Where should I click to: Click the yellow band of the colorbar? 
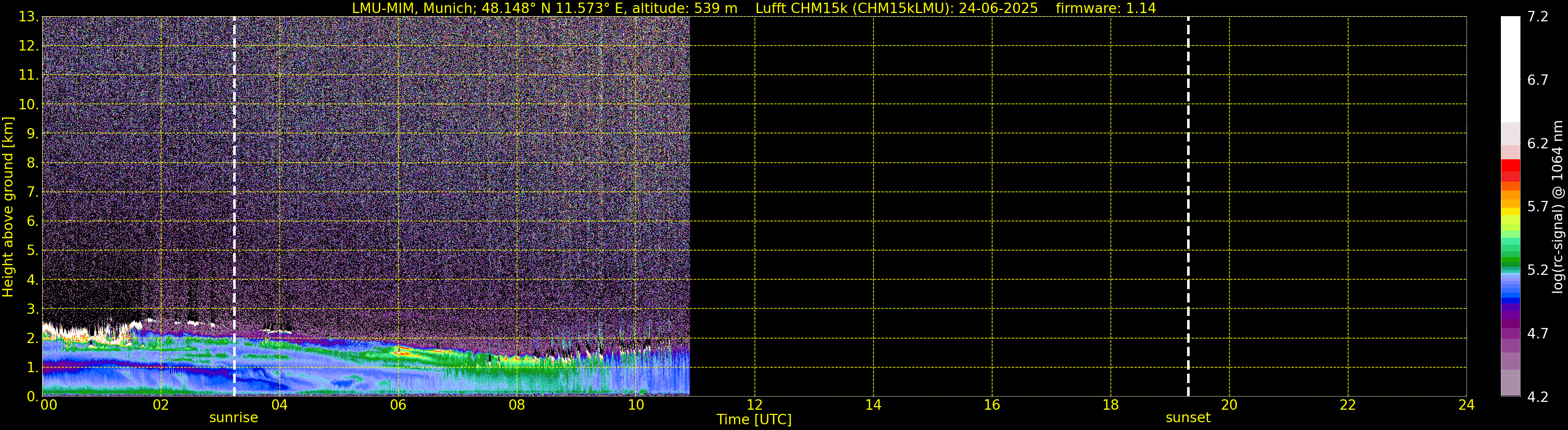point(1510,212)
